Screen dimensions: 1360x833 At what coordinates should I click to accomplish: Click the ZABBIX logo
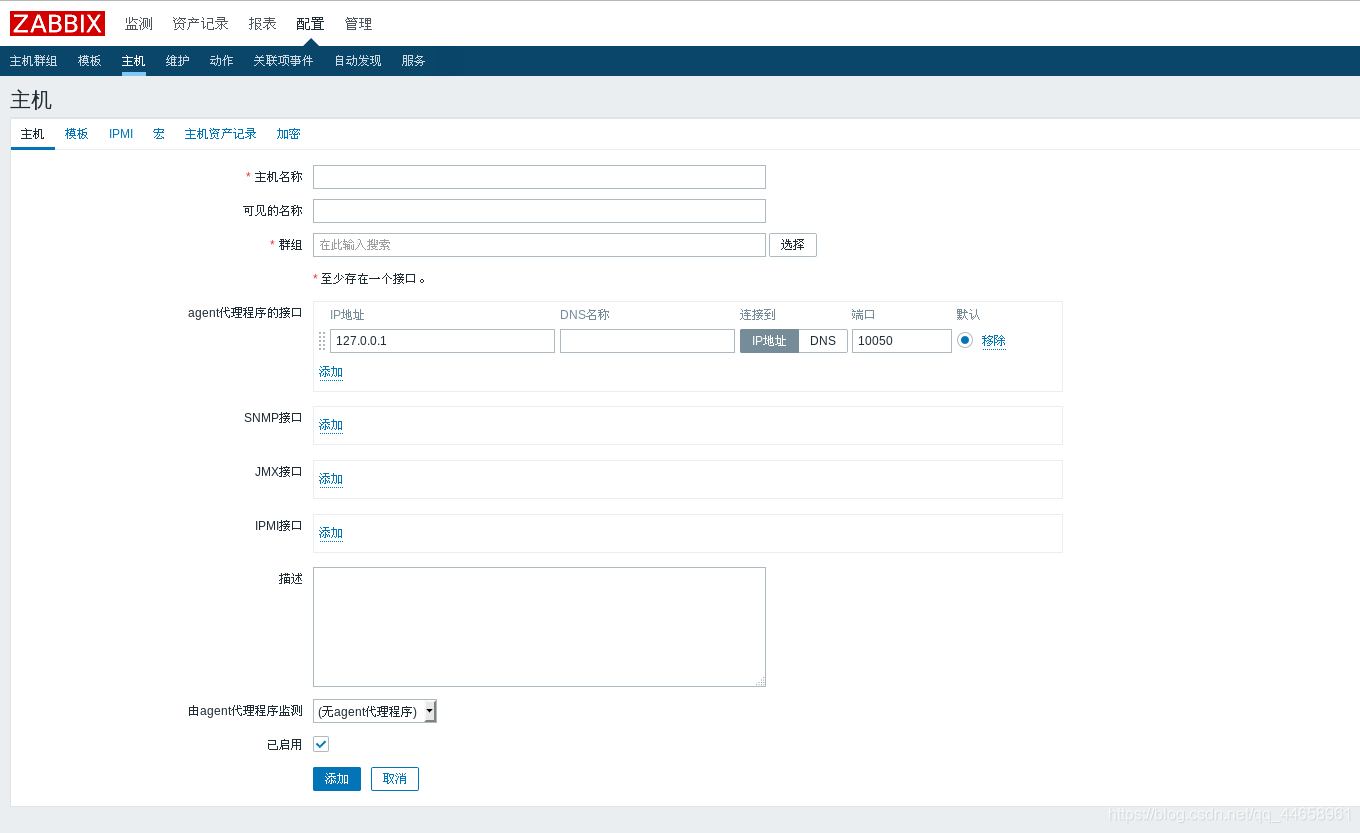tap(57, 23)
